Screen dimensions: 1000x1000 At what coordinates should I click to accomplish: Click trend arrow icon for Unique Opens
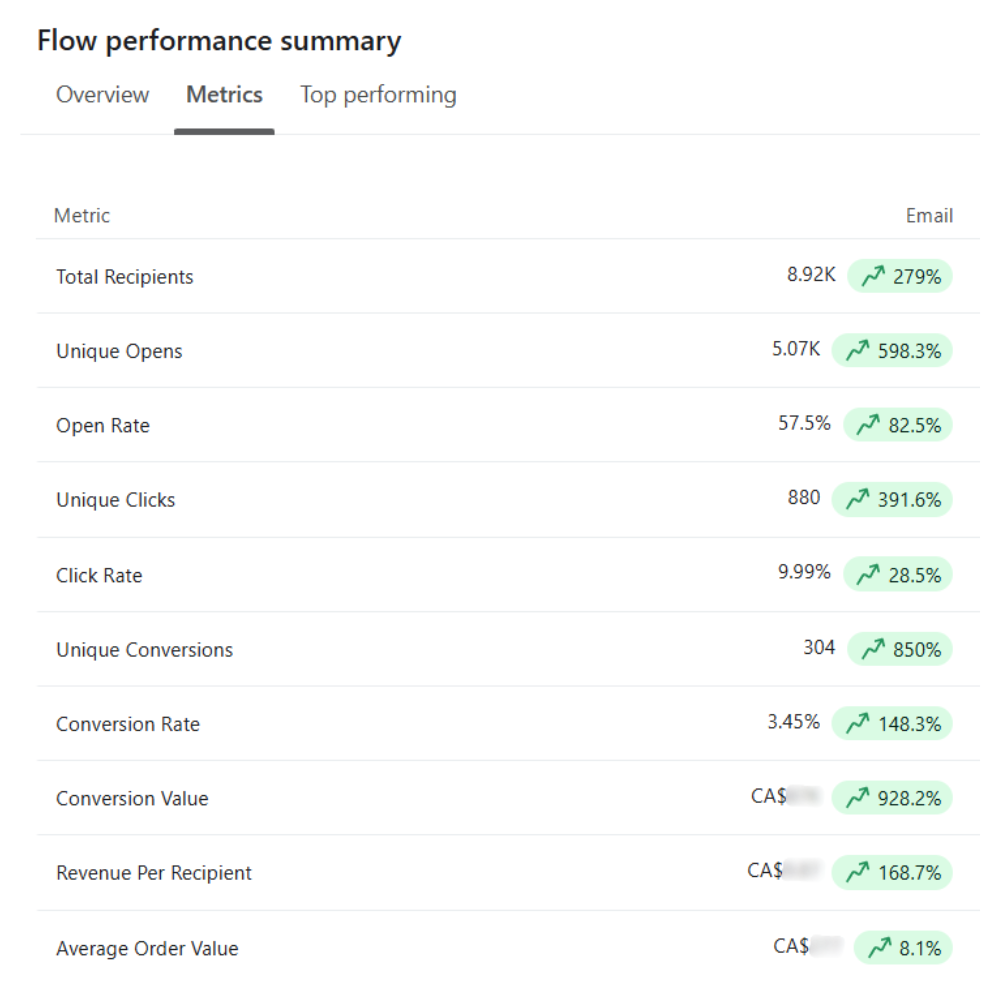(x=857, y=351)
